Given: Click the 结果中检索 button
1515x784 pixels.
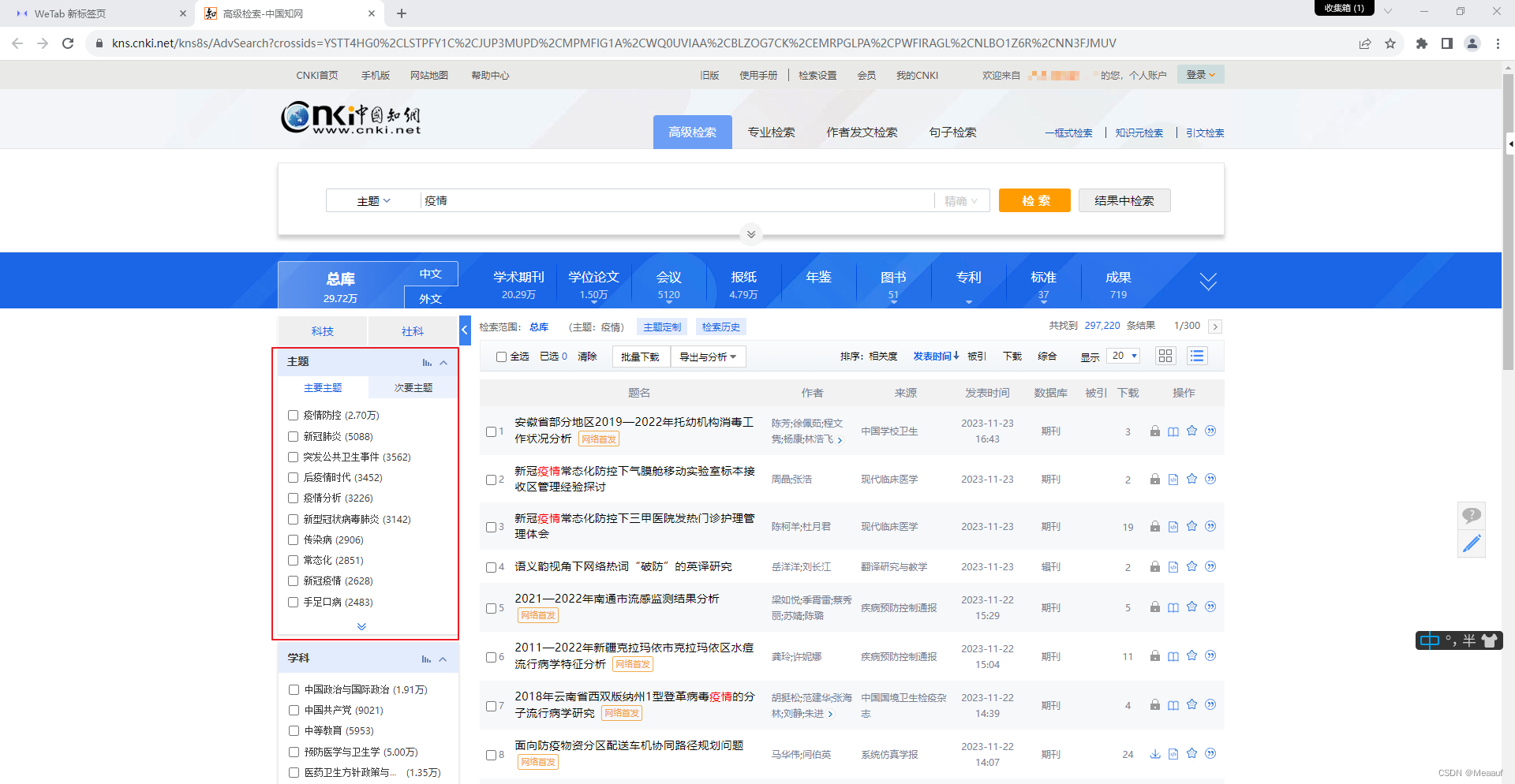Looking at the screenshot, I should (x=1124, y=200).
